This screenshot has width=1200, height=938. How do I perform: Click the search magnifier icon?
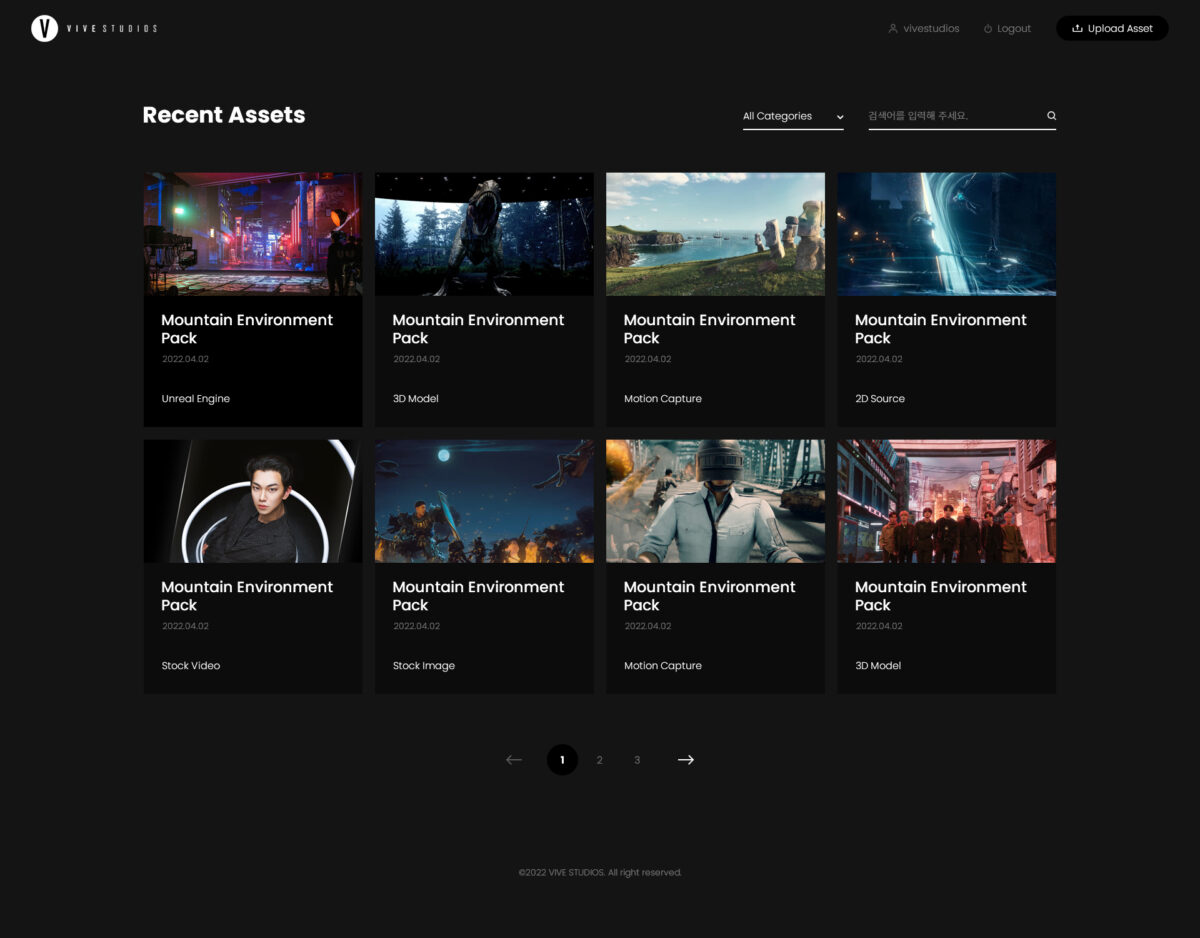pyautogui.click(x=1051, y=116)
